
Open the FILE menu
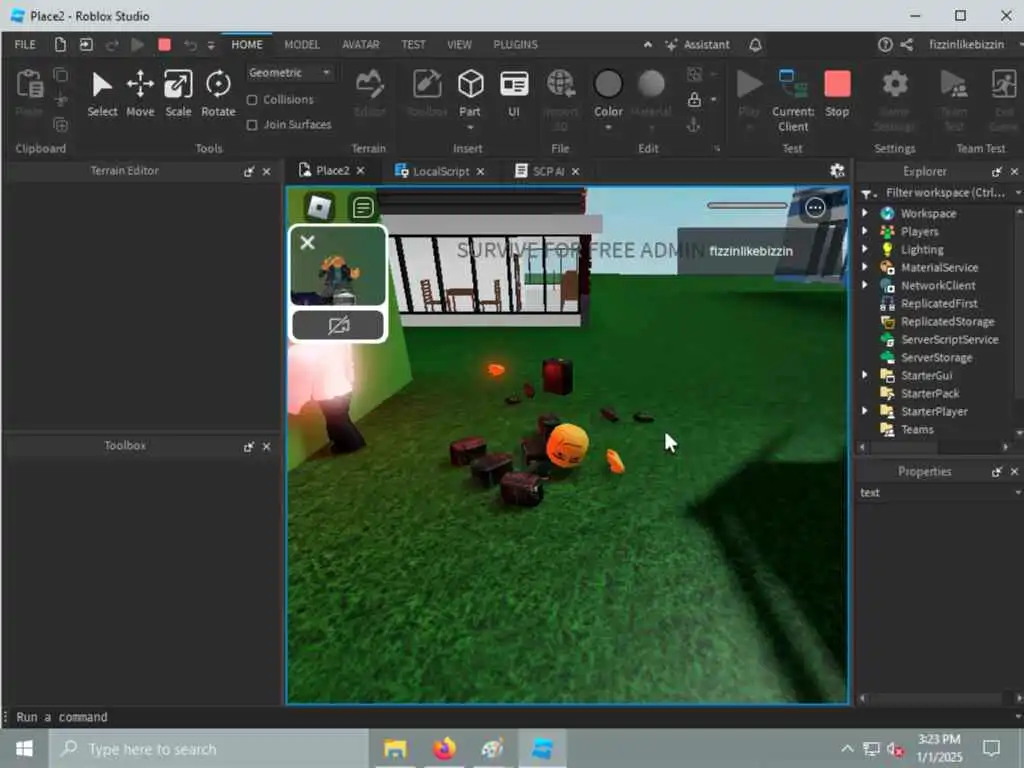pyautogui.click(x=25, y=44)
